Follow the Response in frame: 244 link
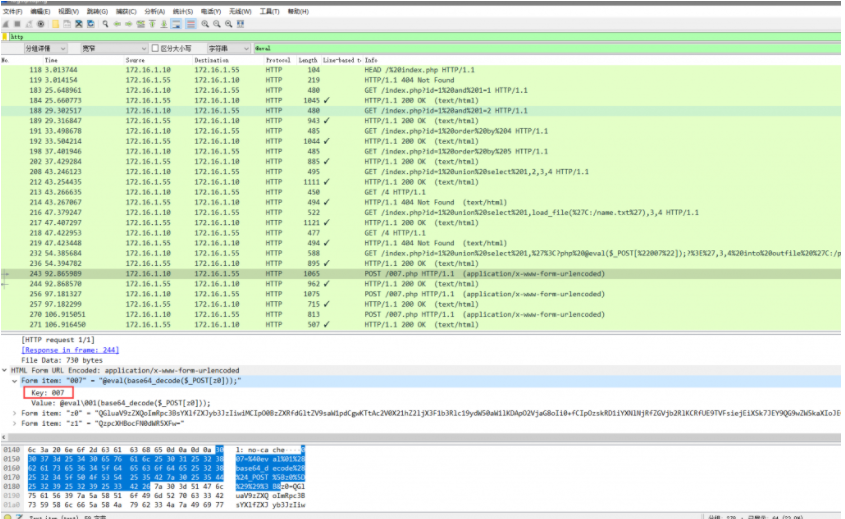 pos(70,350)
